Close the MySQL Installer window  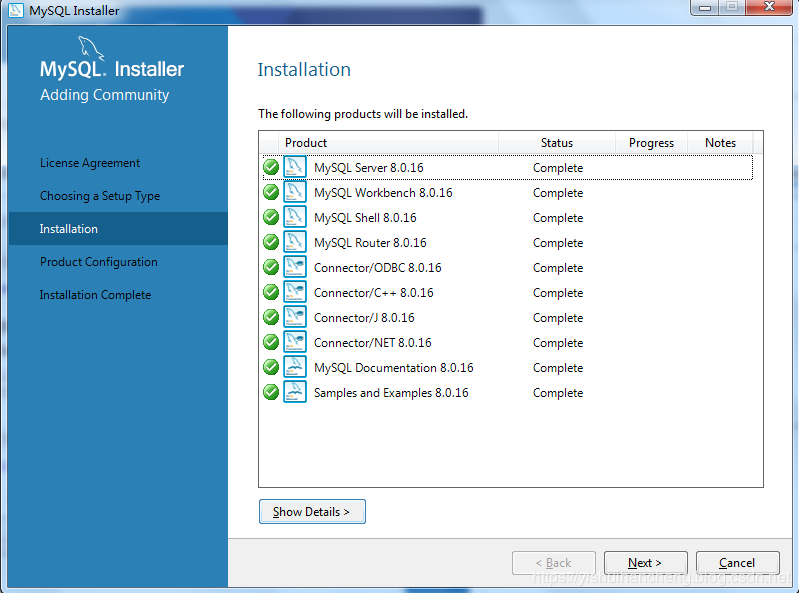click(769, 7)
